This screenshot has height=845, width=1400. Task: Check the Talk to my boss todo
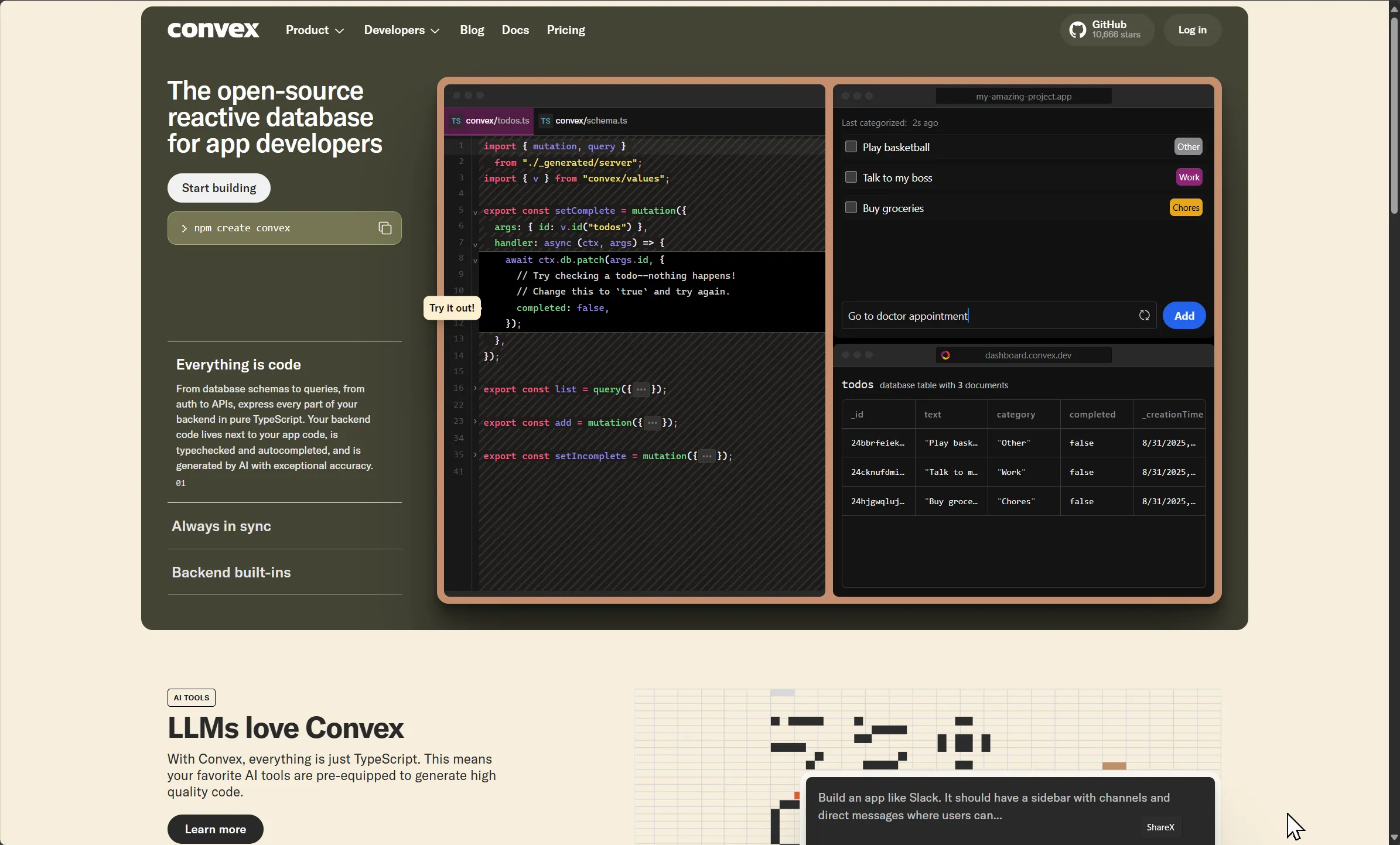851,177
